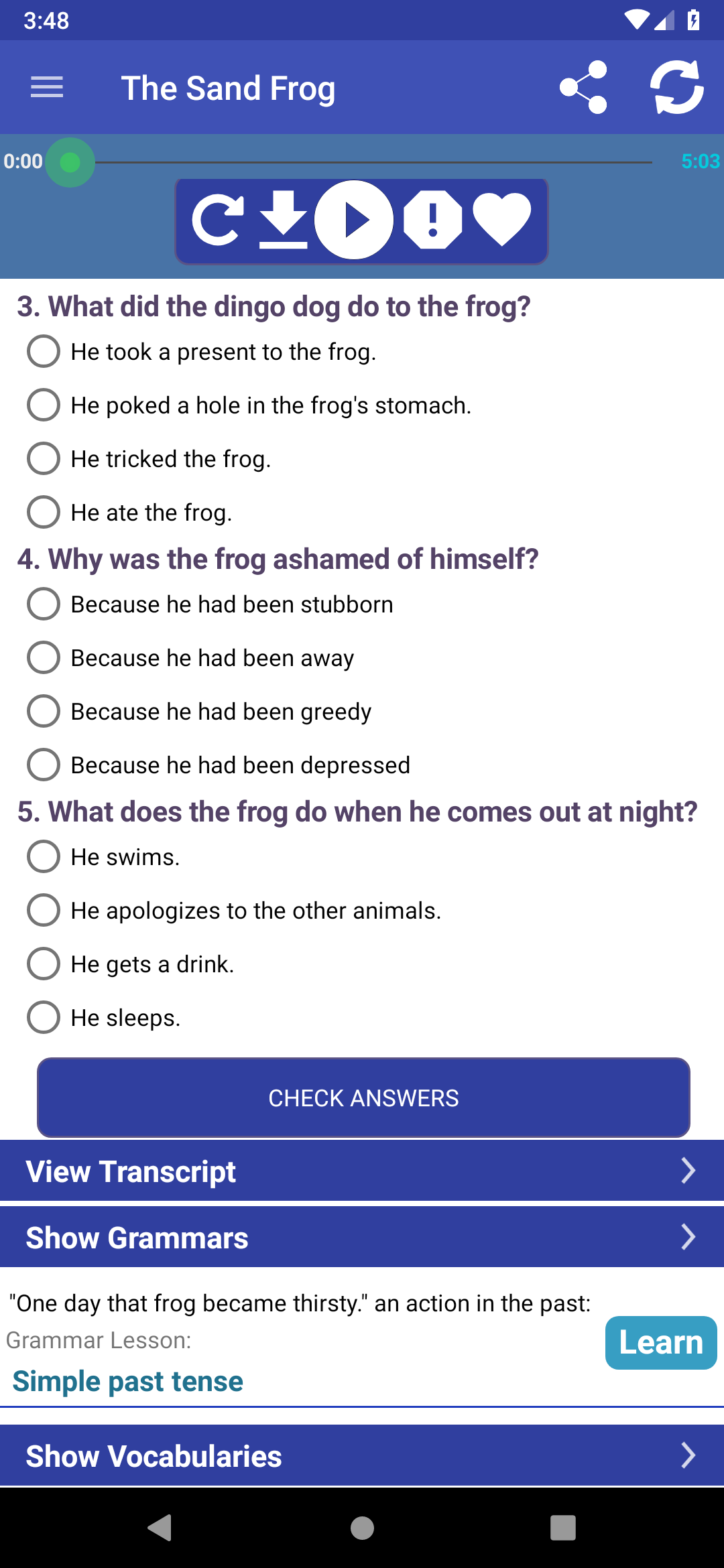Select "He tricked the frog."
Viewport: 724px width, 1568px height.
(x=149, y=459)
